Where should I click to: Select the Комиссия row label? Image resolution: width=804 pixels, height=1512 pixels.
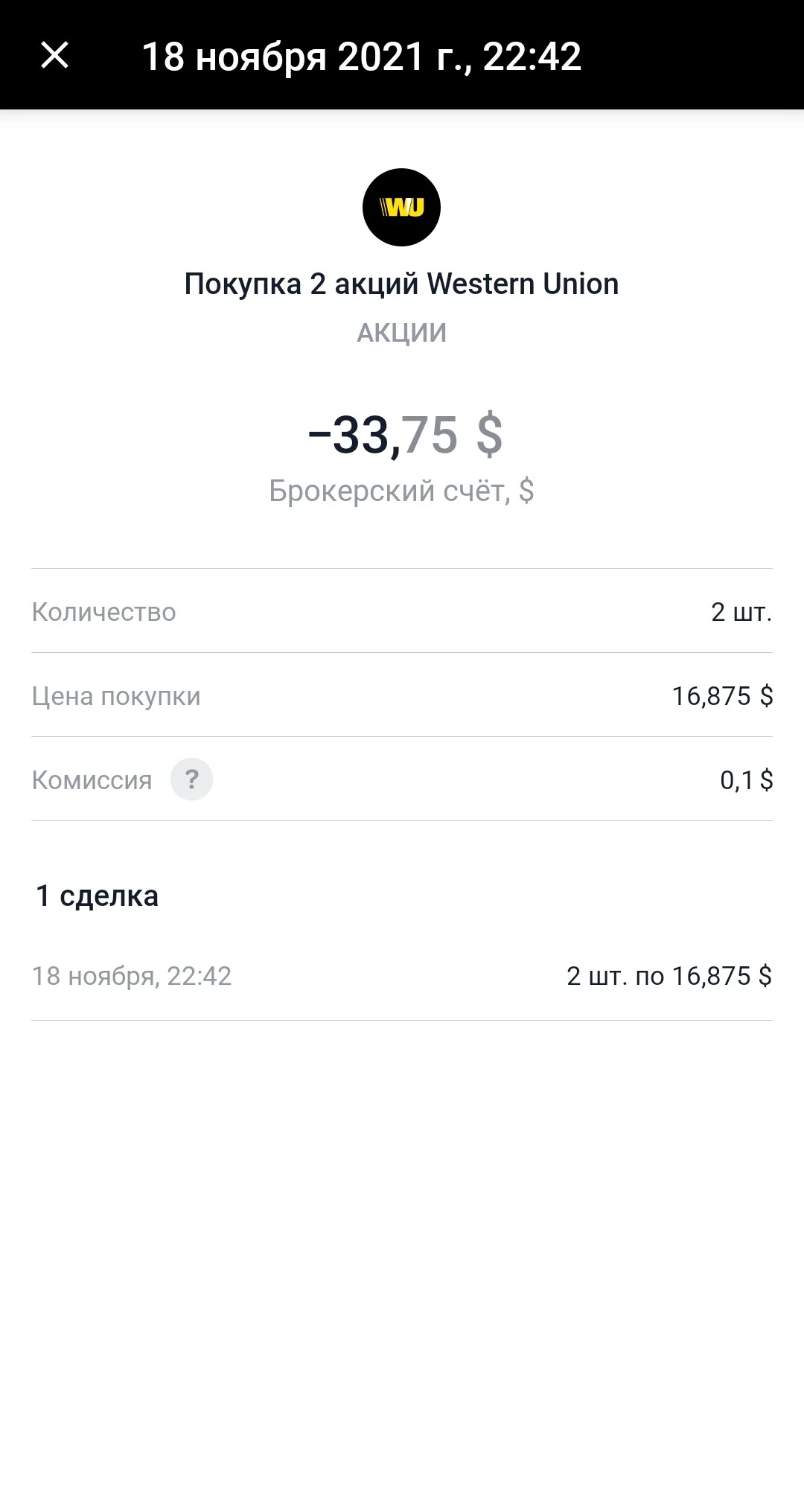coord(92,779)
